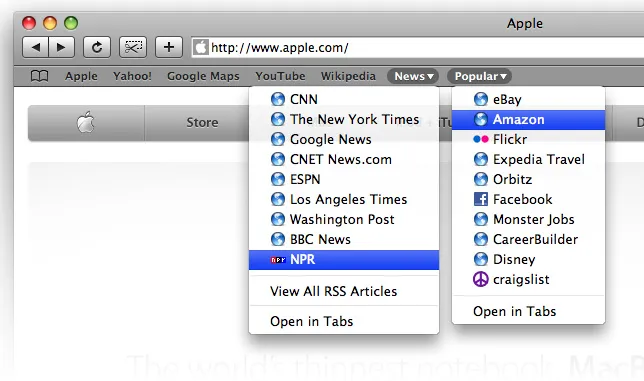
Task: Choose BBC News menu entry
Action: [x=344, y=239]
